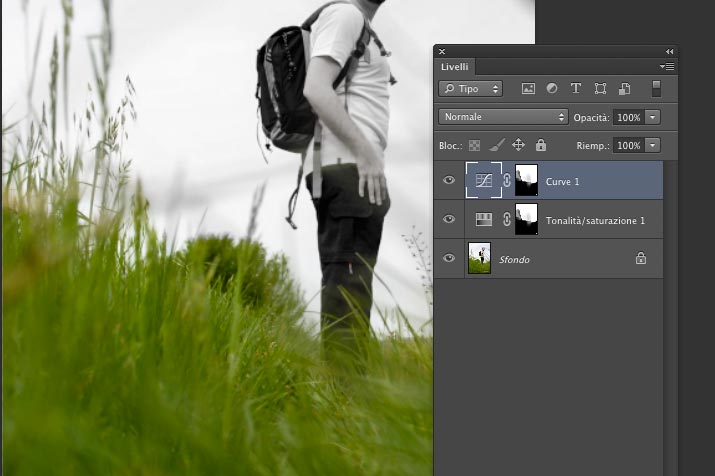Open the Livelli panel options menu
Screen dimensions: 715x476
[667, 67]
